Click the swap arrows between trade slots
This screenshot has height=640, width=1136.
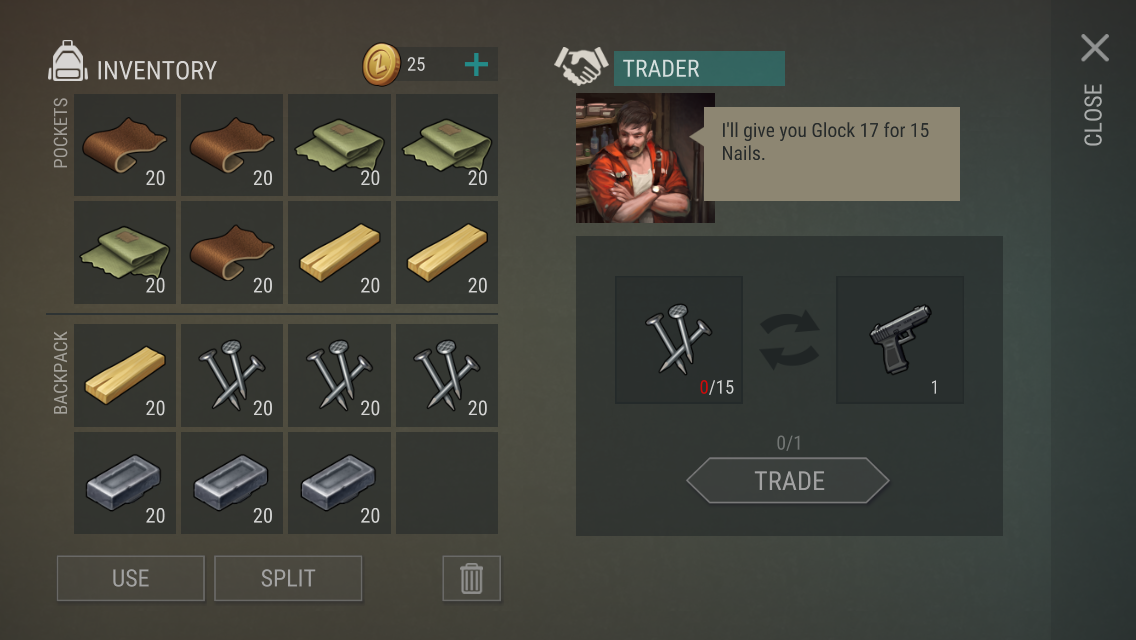pos(789,339)
